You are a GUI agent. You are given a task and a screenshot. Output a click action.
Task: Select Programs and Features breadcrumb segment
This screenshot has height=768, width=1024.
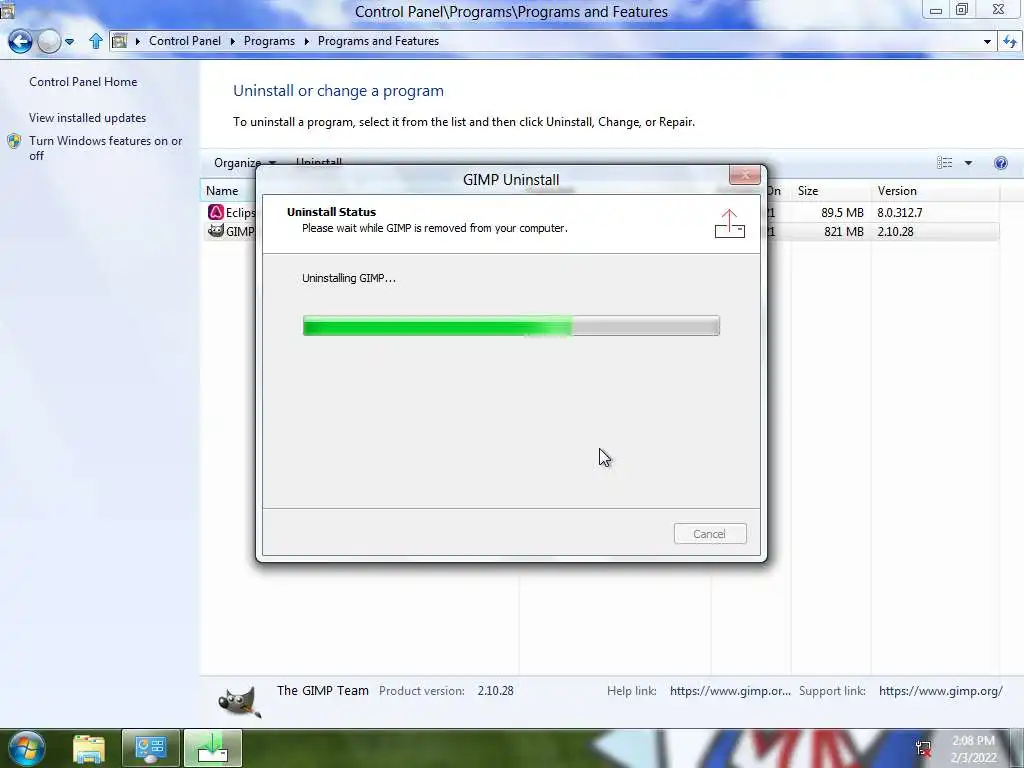[x=378, y=40]
